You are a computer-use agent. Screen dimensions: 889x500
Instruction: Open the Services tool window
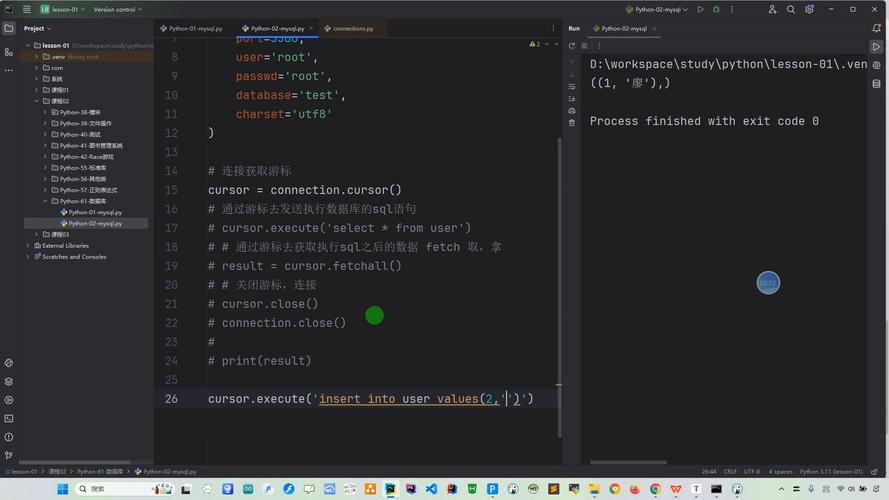click(9, 400)
